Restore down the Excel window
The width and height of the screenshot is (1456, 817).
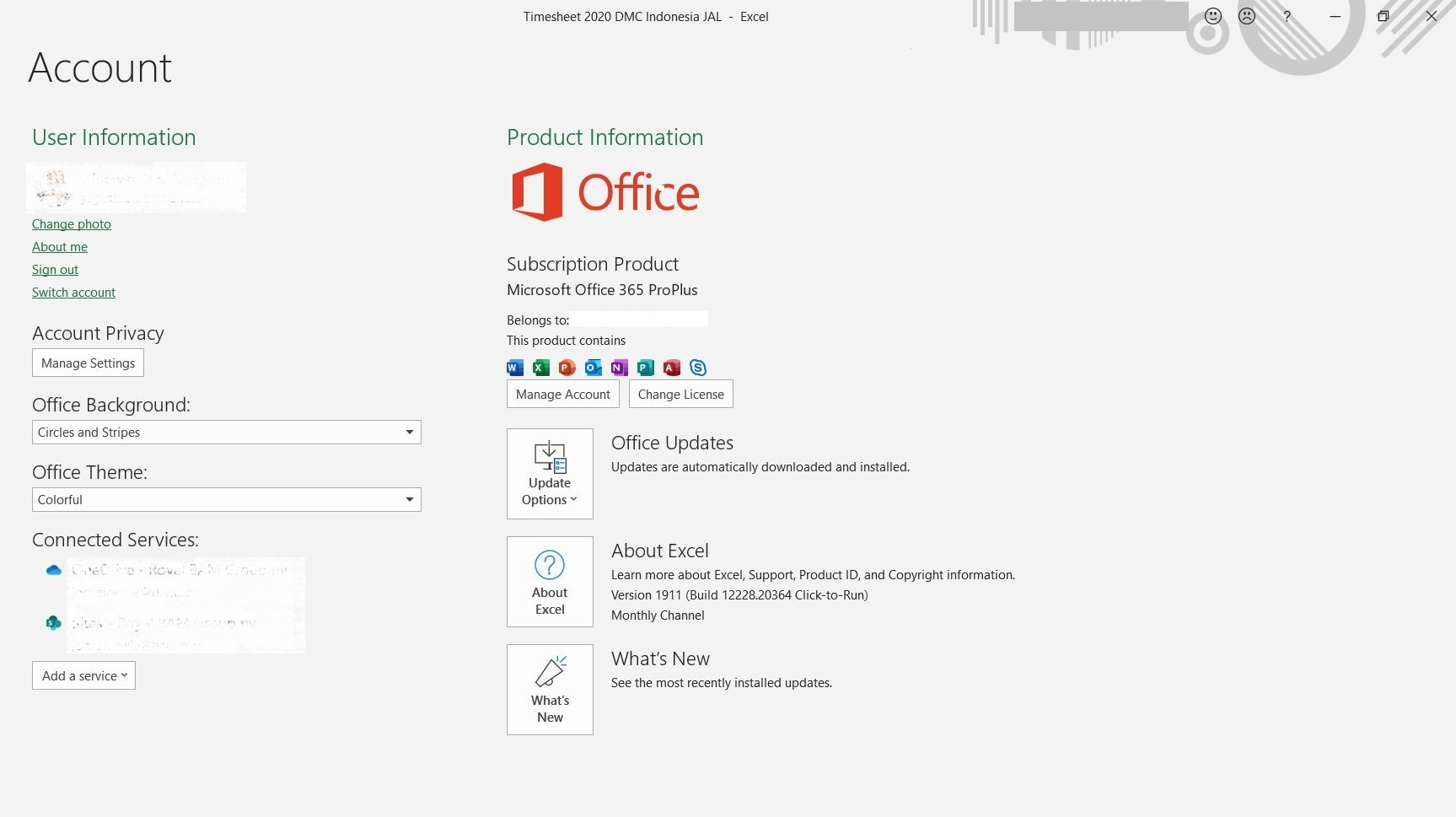coord(1383,16)
